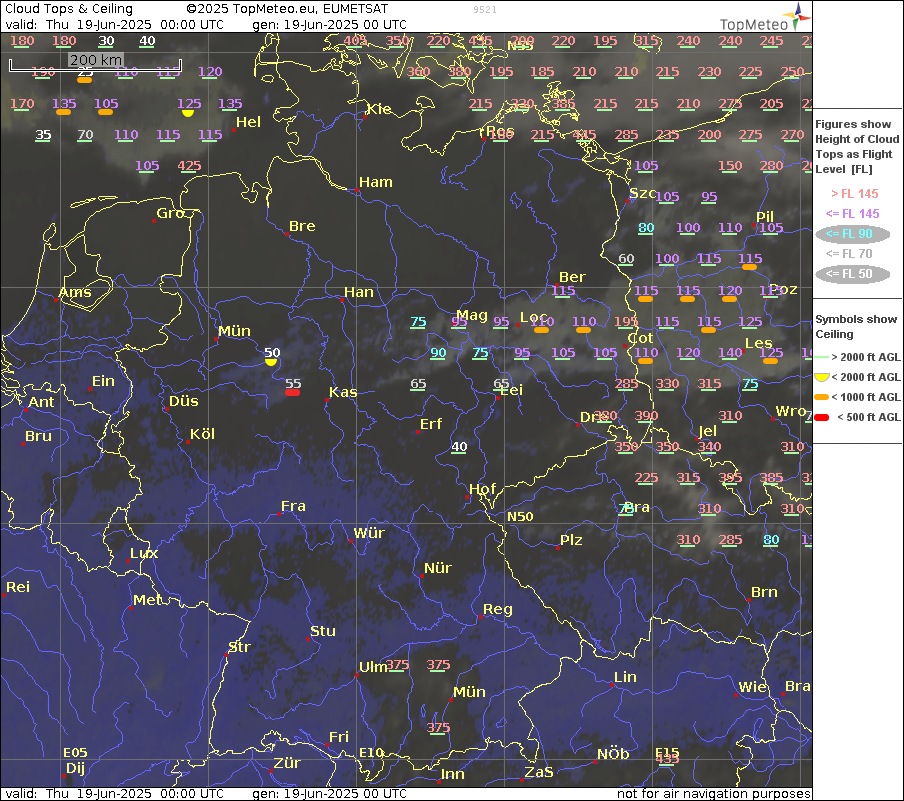The height and width of the screenshot is (801, 904).
Task: Click the 'Fra' city label
Action: click(293, 506)
